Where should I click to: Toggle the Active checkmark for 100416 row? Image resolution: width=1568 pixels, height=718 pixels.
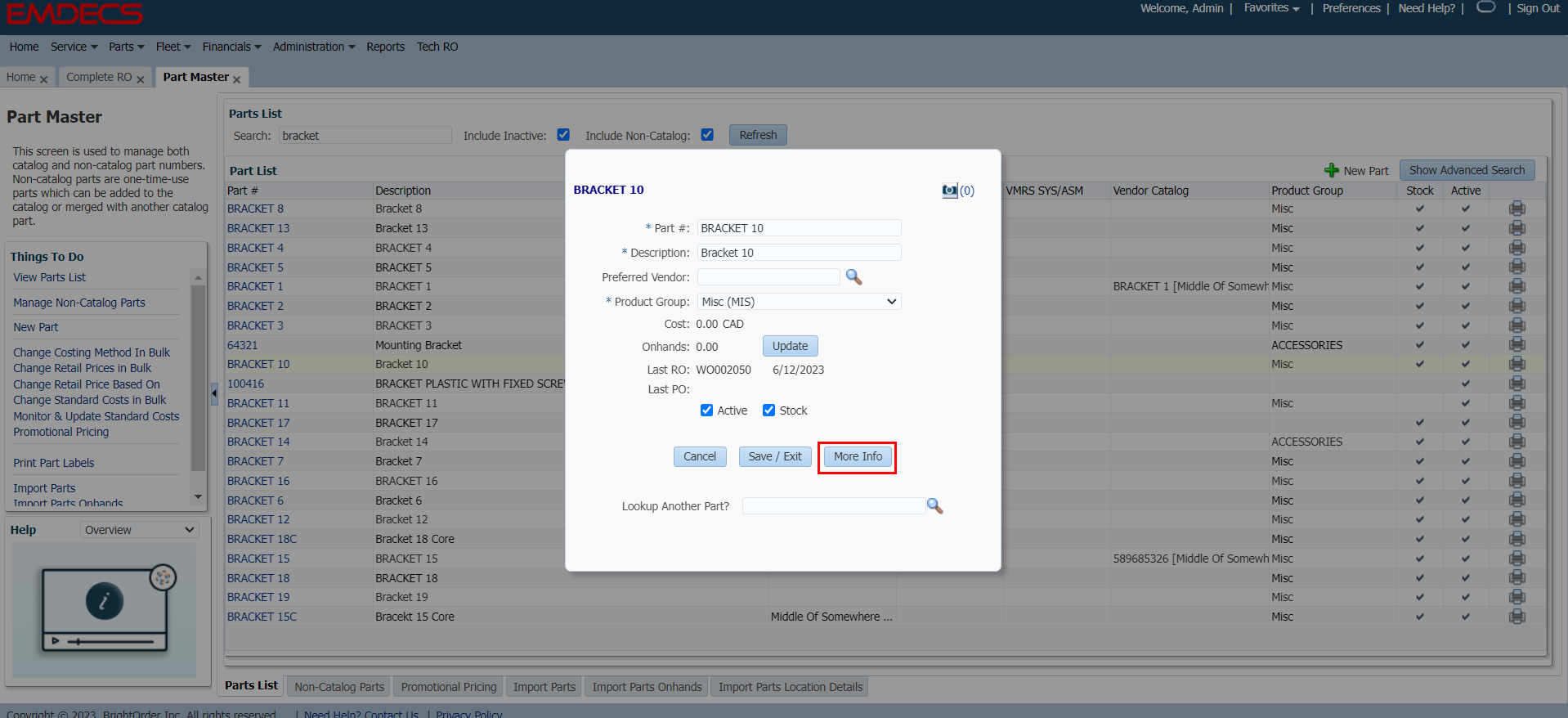(1466, 384)
